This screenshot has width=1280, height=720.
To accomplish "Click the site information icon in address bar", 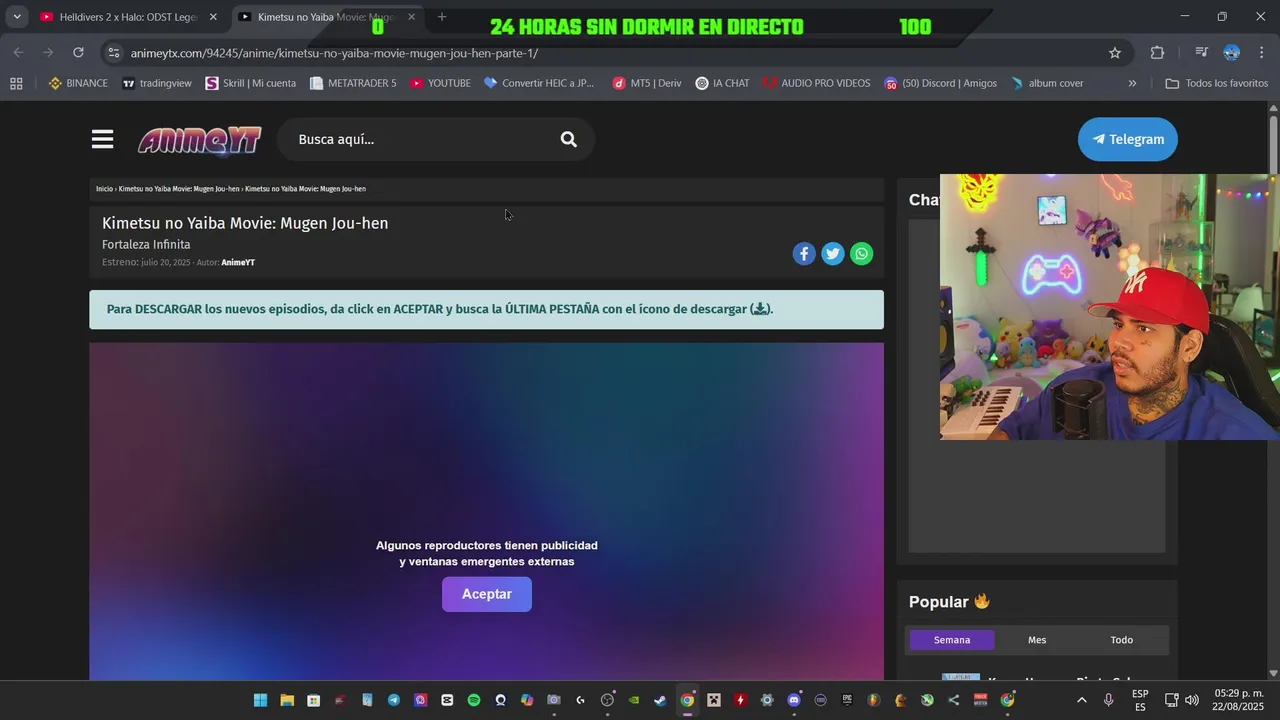I will pyautogui.click(x=114, y=53).
